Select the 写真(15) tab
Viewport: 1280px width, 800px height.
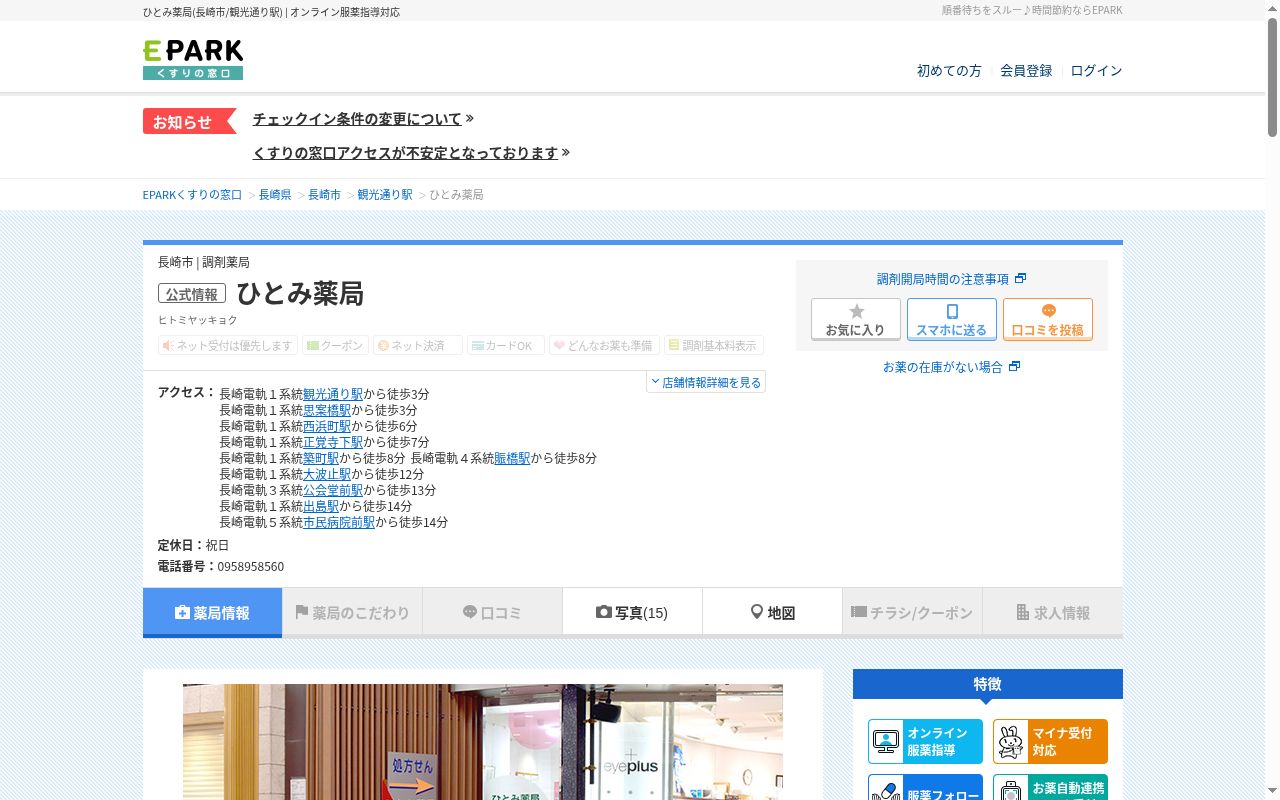pyautogui.click(x=632, y=613)
